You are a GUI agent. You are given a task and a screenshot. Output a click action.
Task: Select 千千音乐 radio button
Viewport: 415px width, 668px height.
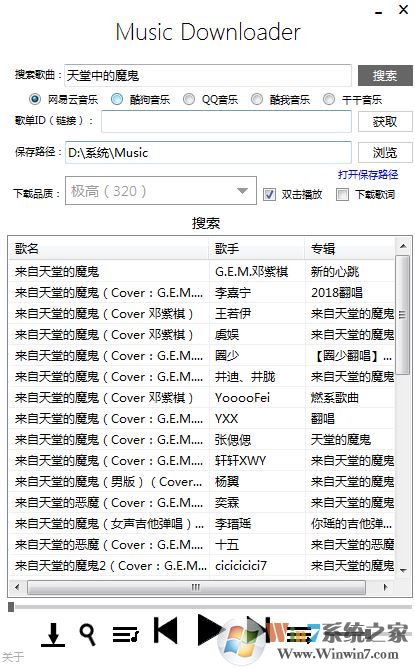[329, 99]
